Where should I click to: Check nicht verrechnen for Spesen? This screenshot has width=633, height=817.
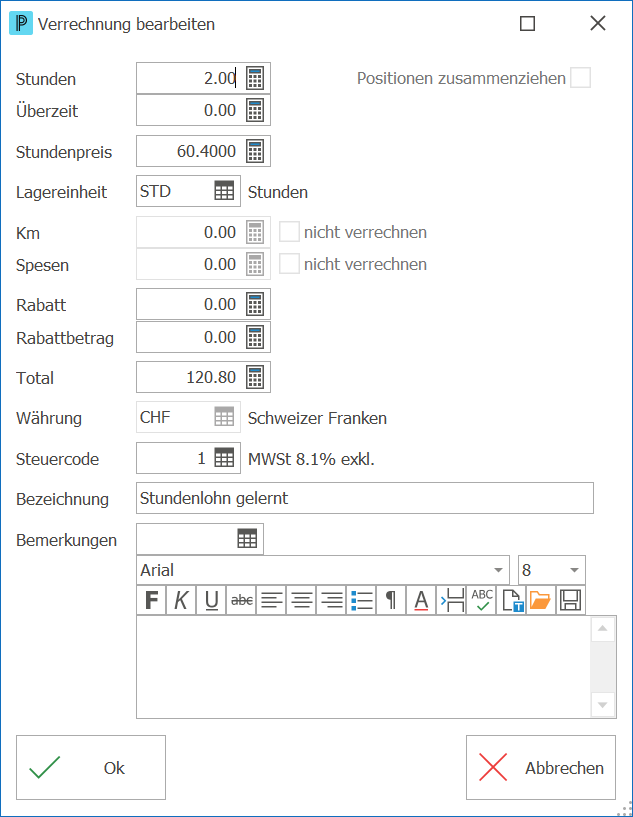pyautogui.click(x=289, y=264)
